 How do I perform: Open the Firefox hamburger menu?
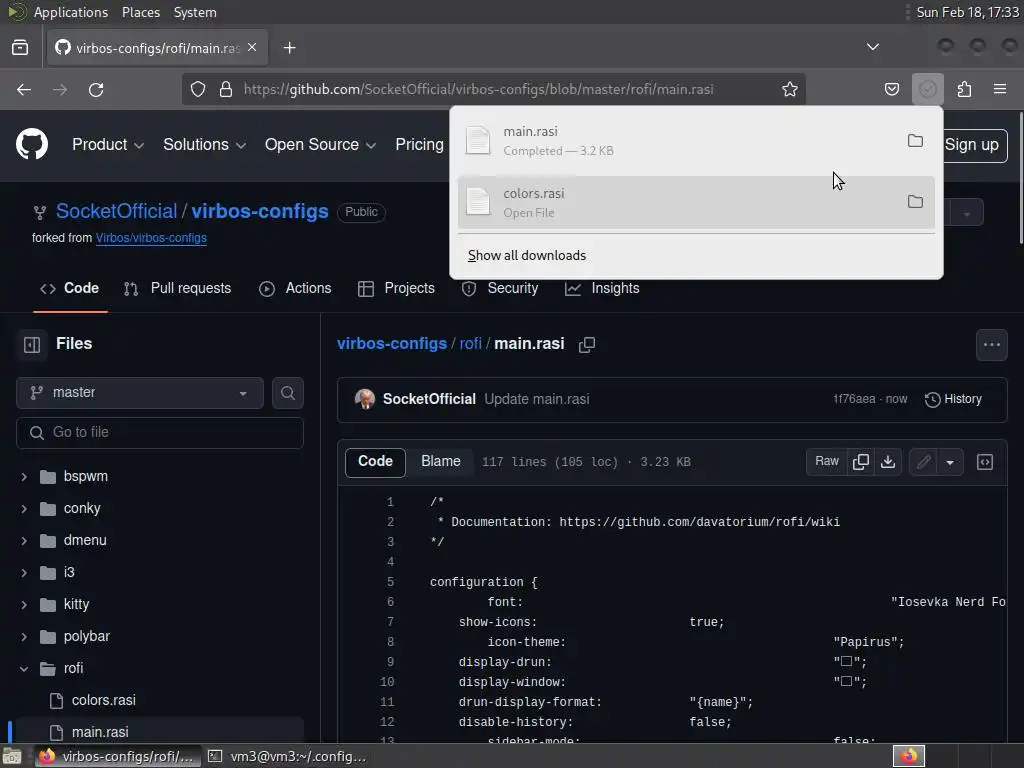[1000, 89]
